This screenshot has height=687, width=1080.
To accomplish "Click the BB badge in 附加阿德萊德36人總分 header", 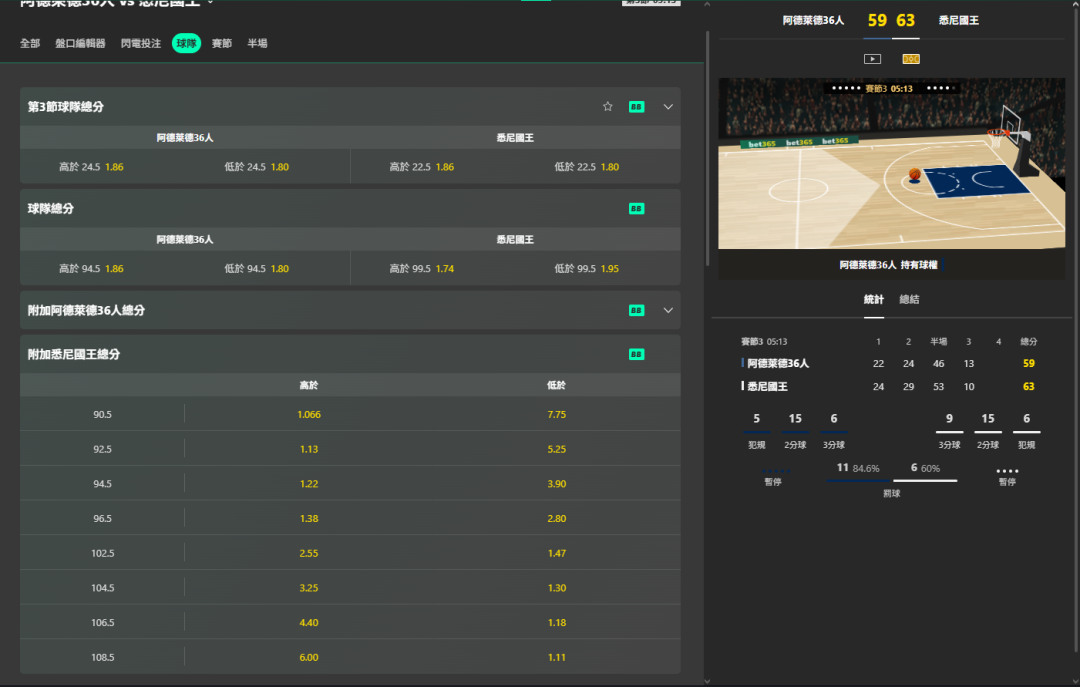I will 636,311.
